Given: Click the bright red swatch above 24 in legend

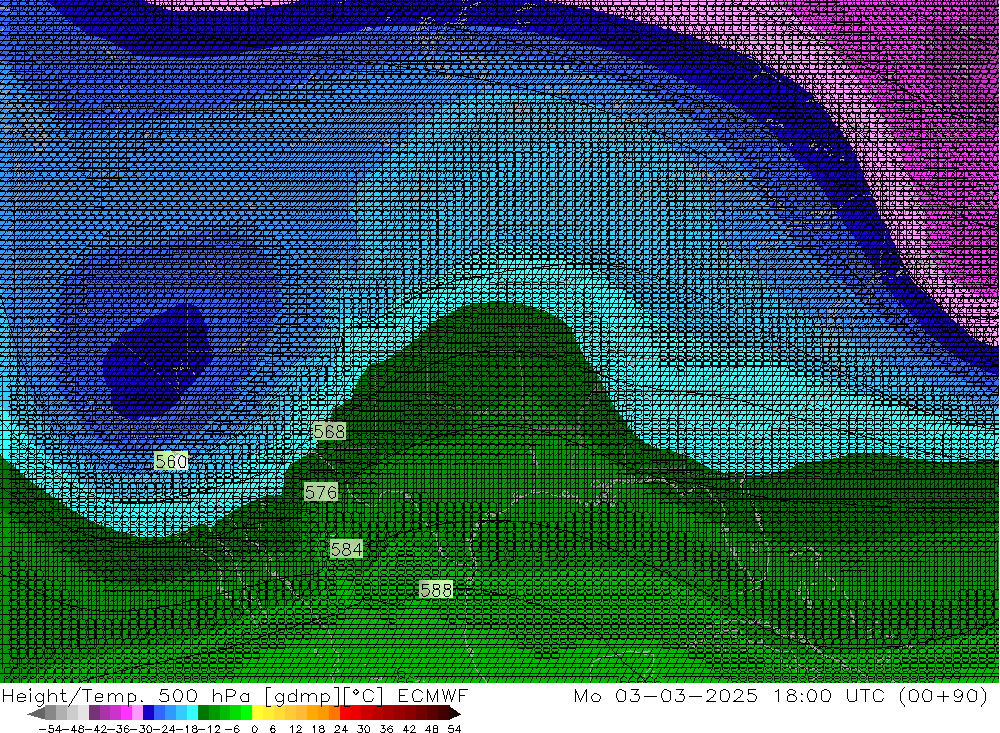Looking at the screenshot, I should (345, 712).
